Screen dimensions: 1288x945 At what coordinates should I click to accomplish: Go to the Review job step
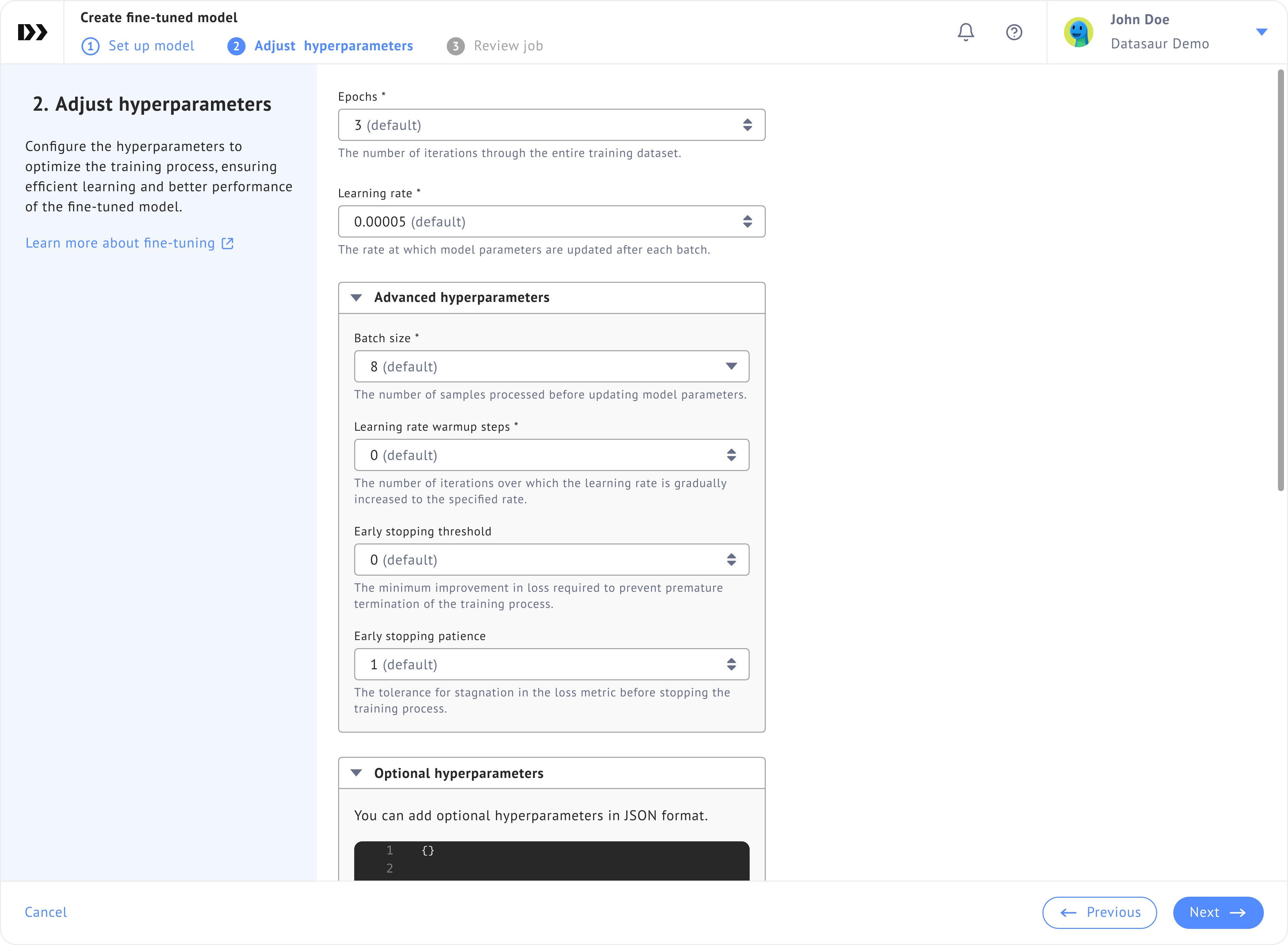[x=508, y=46]
